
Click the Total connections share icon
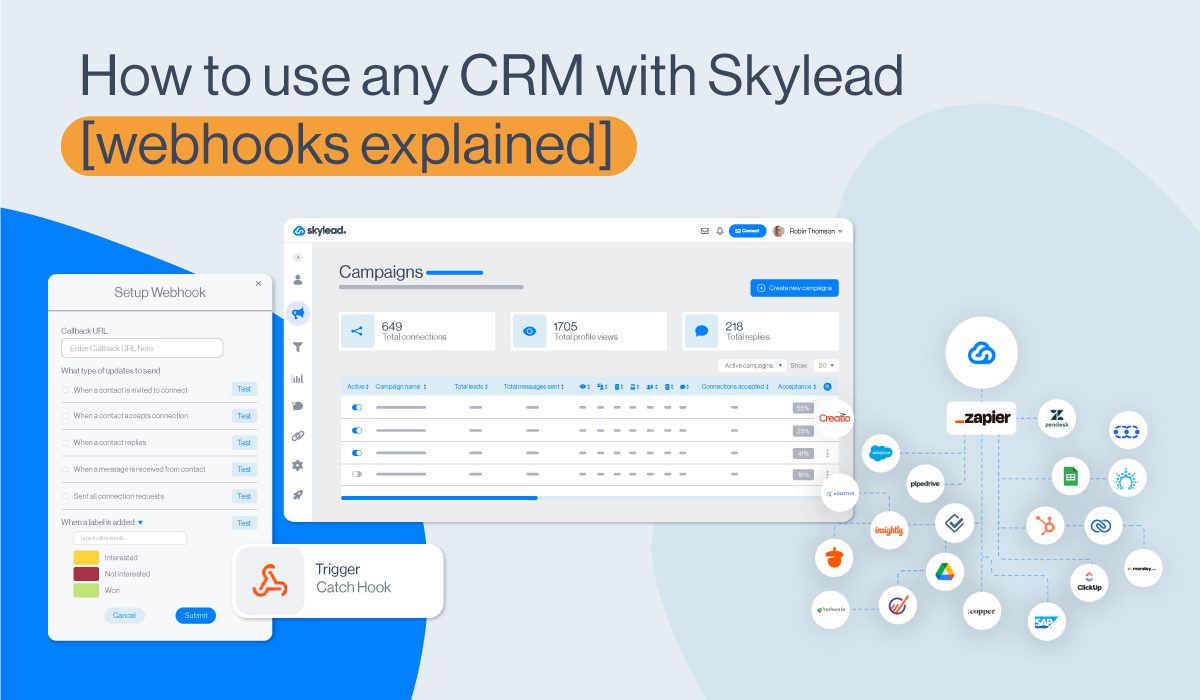pos(357,331)
